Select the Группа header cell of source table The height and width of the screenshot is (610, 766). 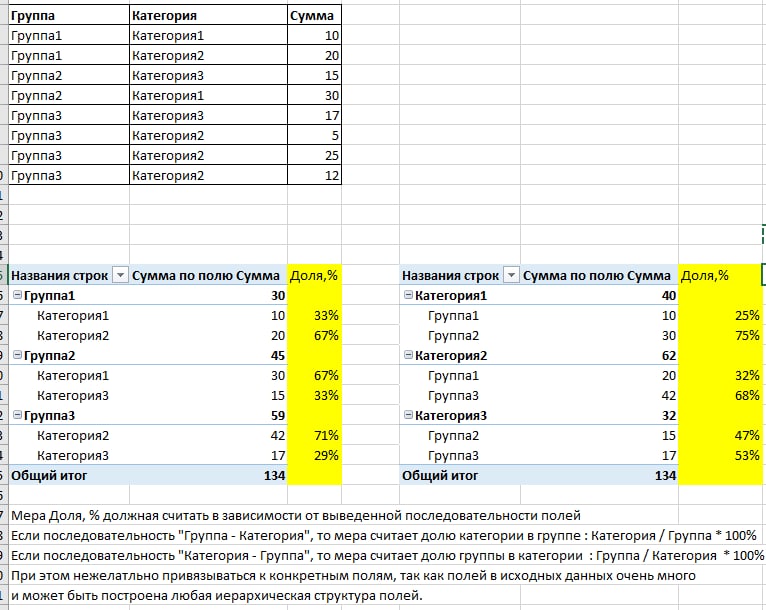69,15
